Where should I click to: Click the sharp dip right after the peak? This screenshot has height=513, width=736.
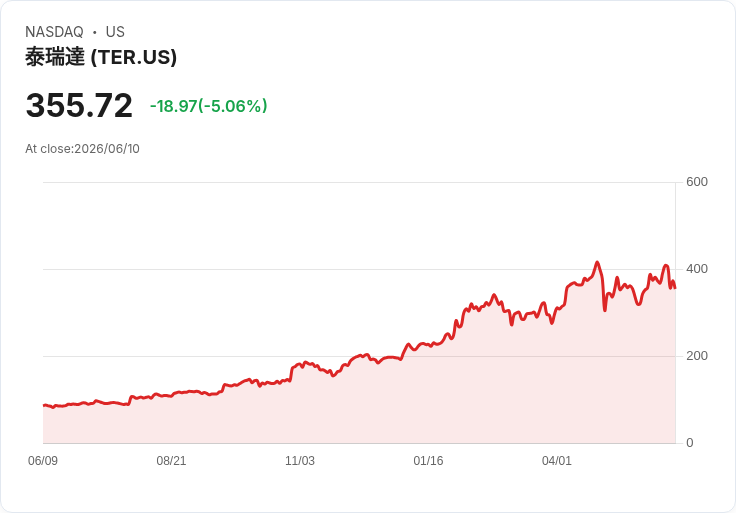(x=605, y=310)
